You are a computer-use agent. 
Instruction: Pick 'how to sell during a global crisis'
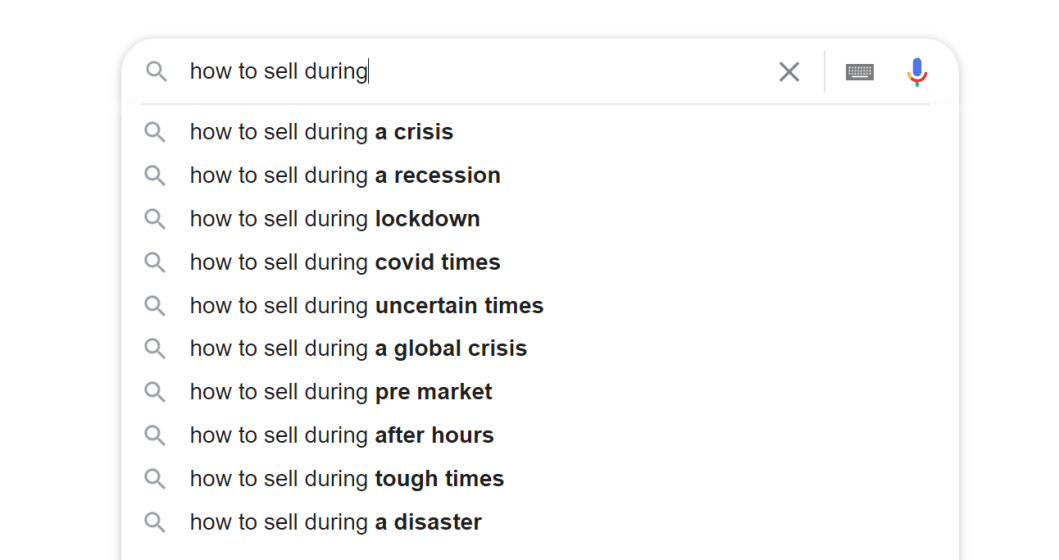click(x=540, y=349)
